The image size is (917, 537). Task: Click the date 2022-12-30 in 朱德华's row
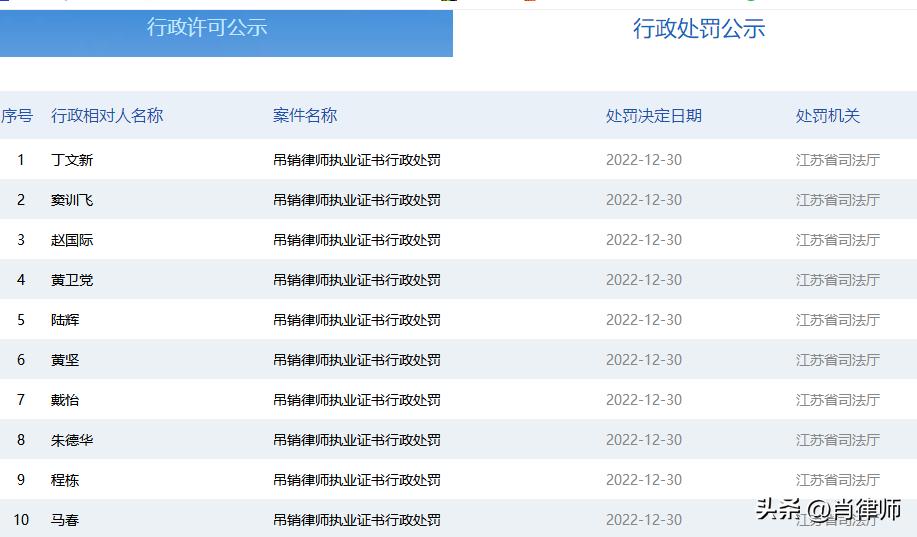[x=644, y=440]
